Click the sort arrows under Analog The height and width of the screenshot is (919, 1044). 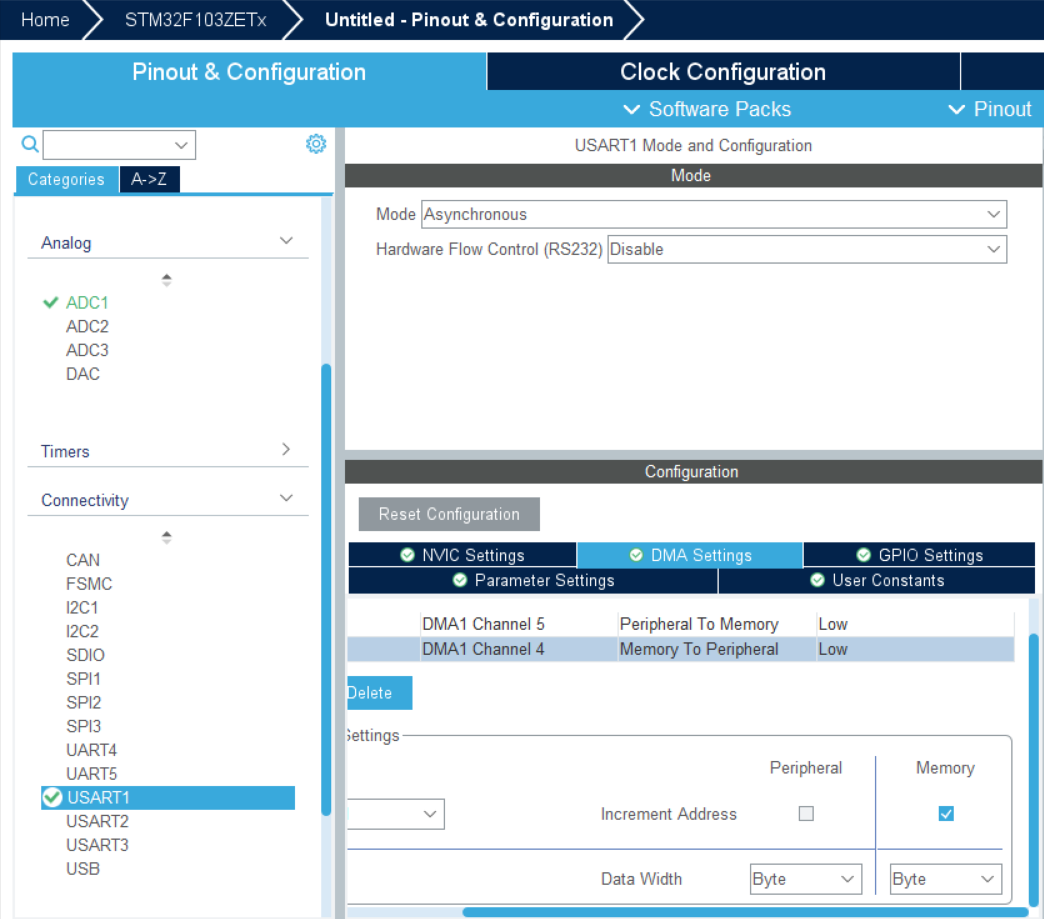(166, 280)
